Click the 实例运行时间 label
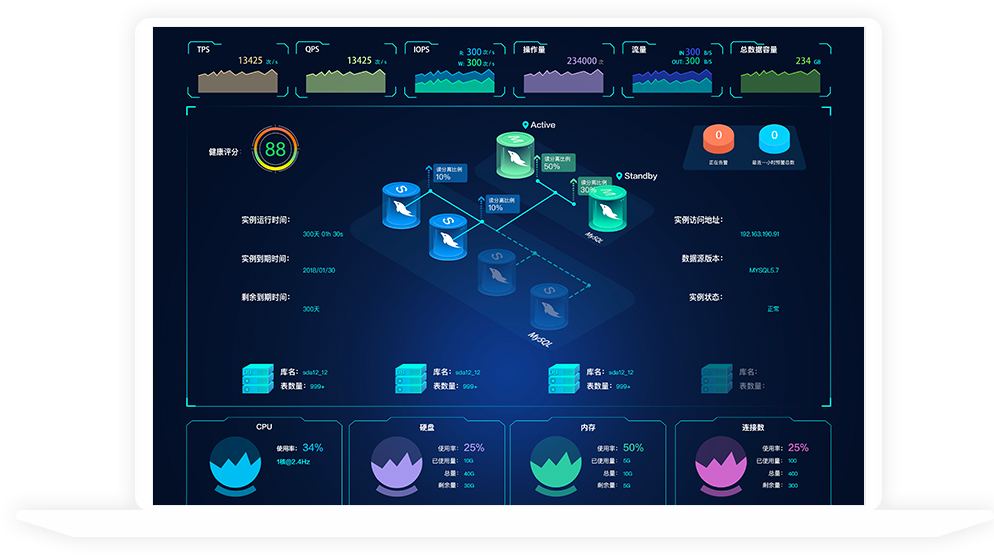The height and width of the screenshot is (555, 994). coord(266,220)
